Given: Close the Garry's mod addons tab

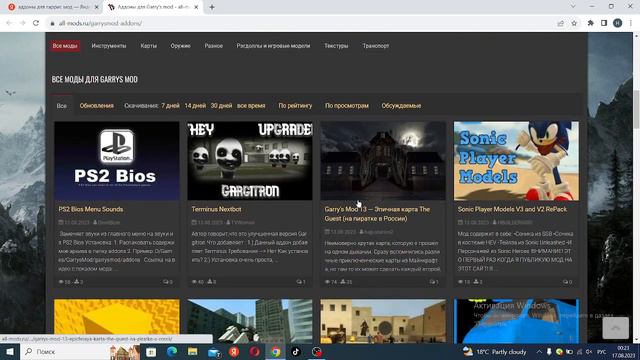Looking at the screenshot, I should pos(196,7).
